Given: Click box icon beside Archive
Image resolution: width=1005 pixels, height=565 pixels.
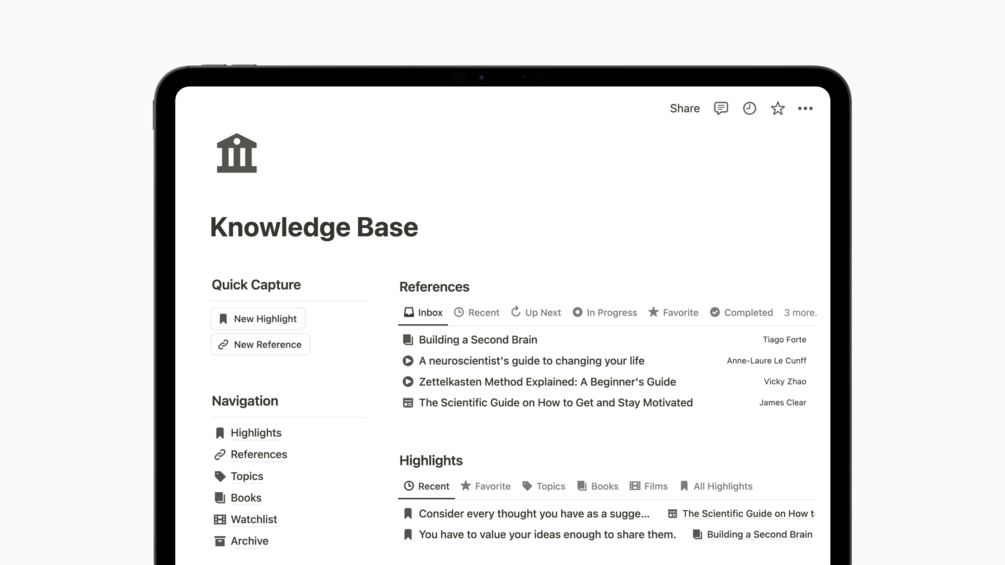Looking at the screenshot, I should tap(220, 541).
